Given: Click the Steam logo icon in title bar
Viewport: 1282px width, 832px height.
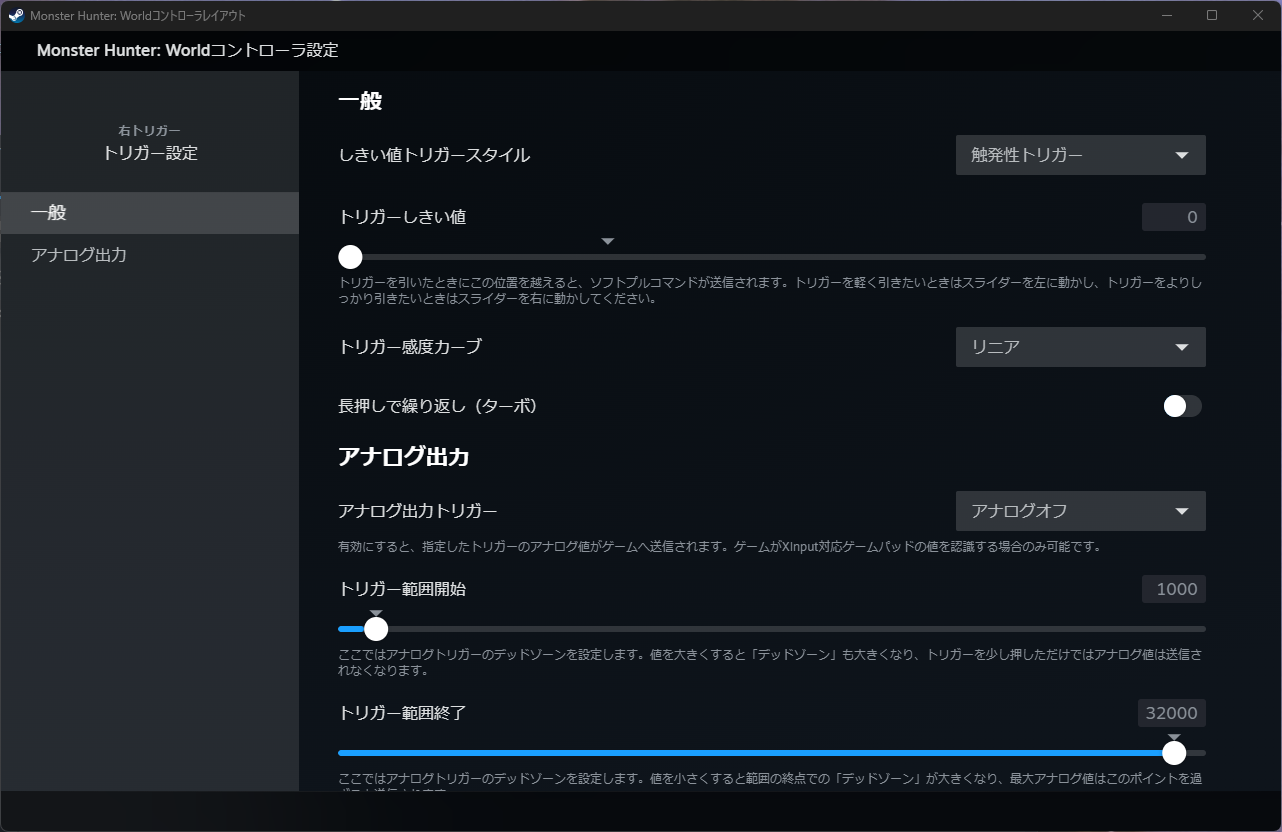Looking at the screenshot, I should (x=16, y=15).
